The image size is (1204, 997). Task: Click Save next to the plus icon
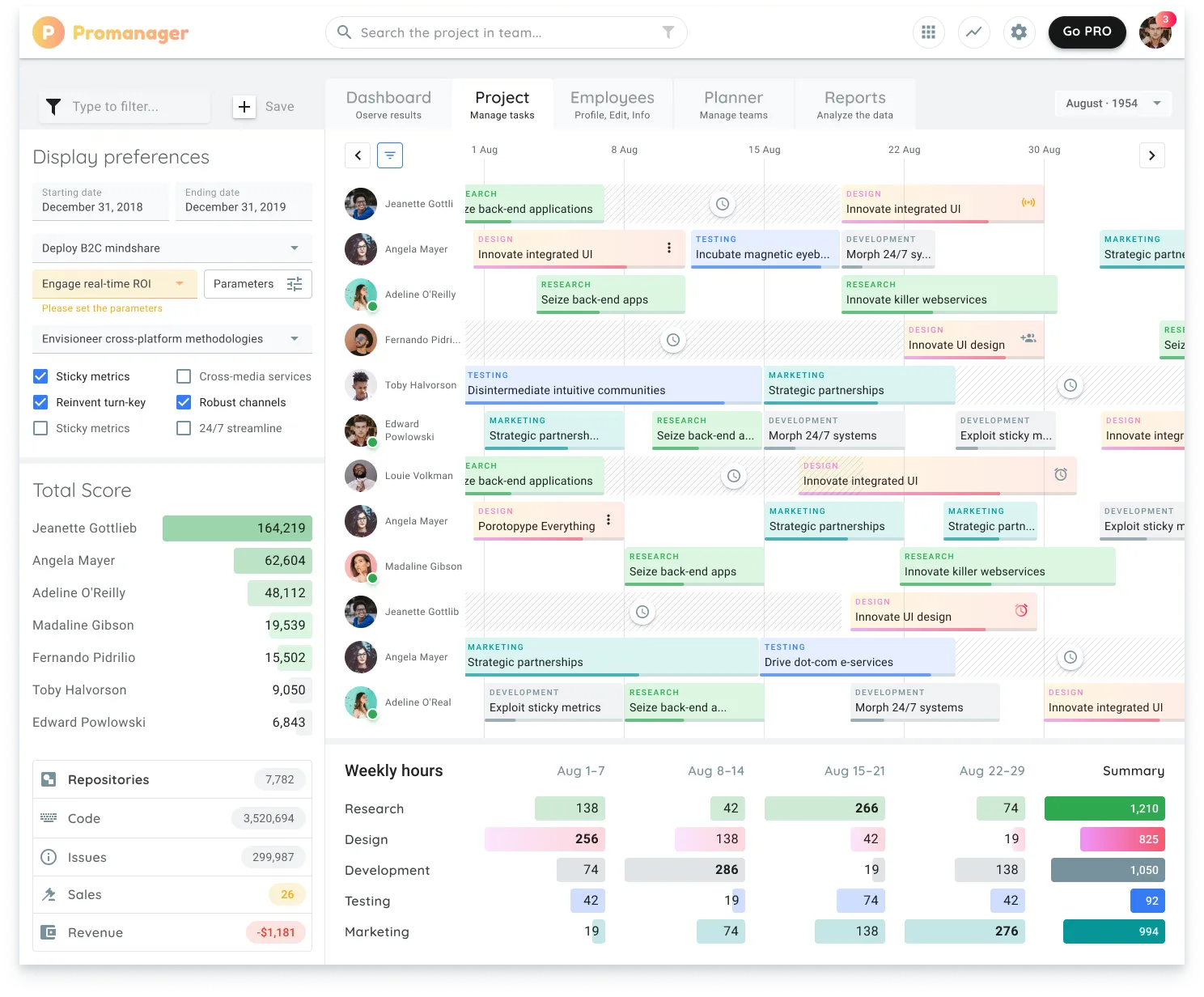(x=279, y=106)
